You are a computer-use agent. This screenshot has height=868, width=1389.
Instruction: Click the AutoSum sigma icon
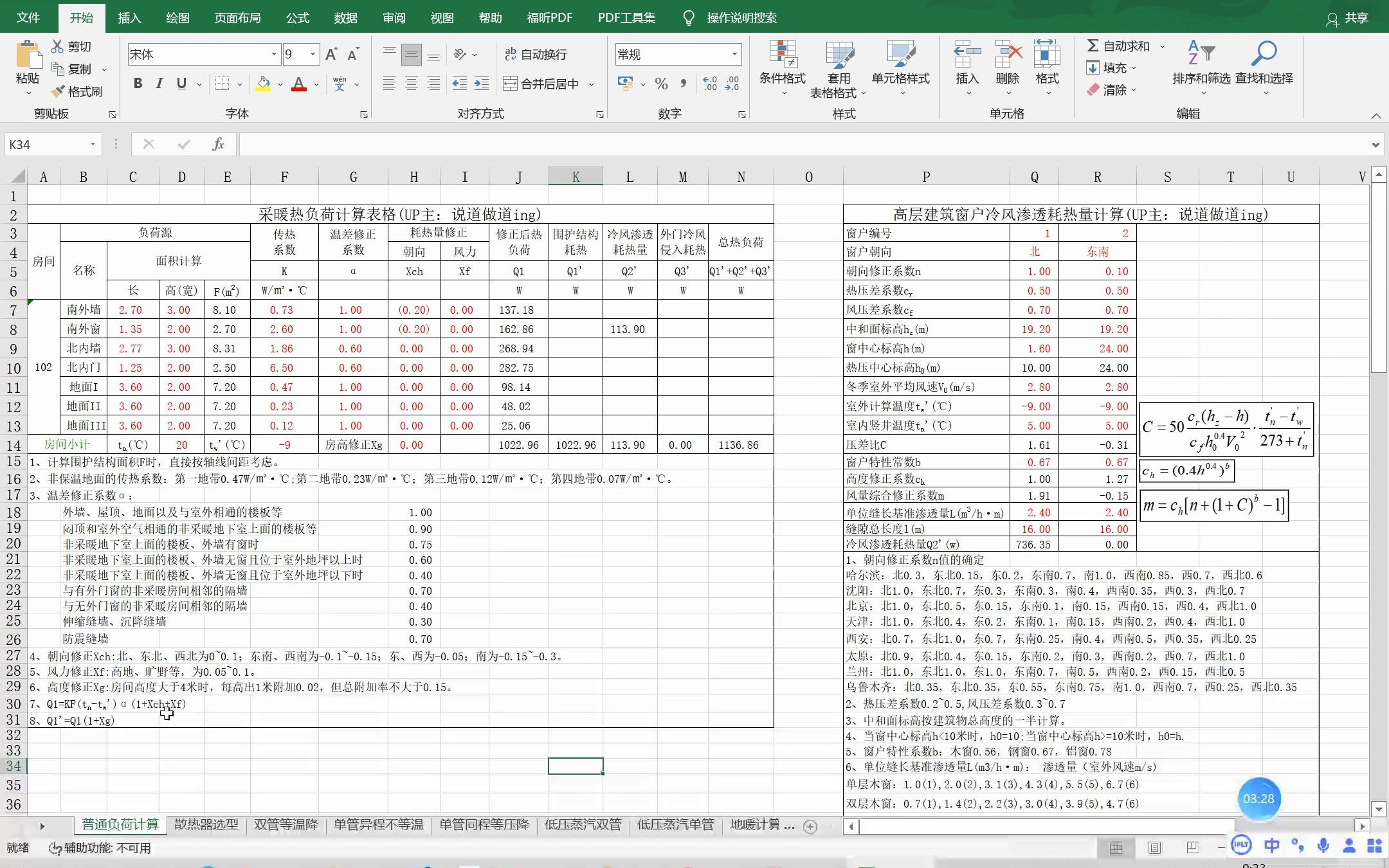[x=1093, y=46]
